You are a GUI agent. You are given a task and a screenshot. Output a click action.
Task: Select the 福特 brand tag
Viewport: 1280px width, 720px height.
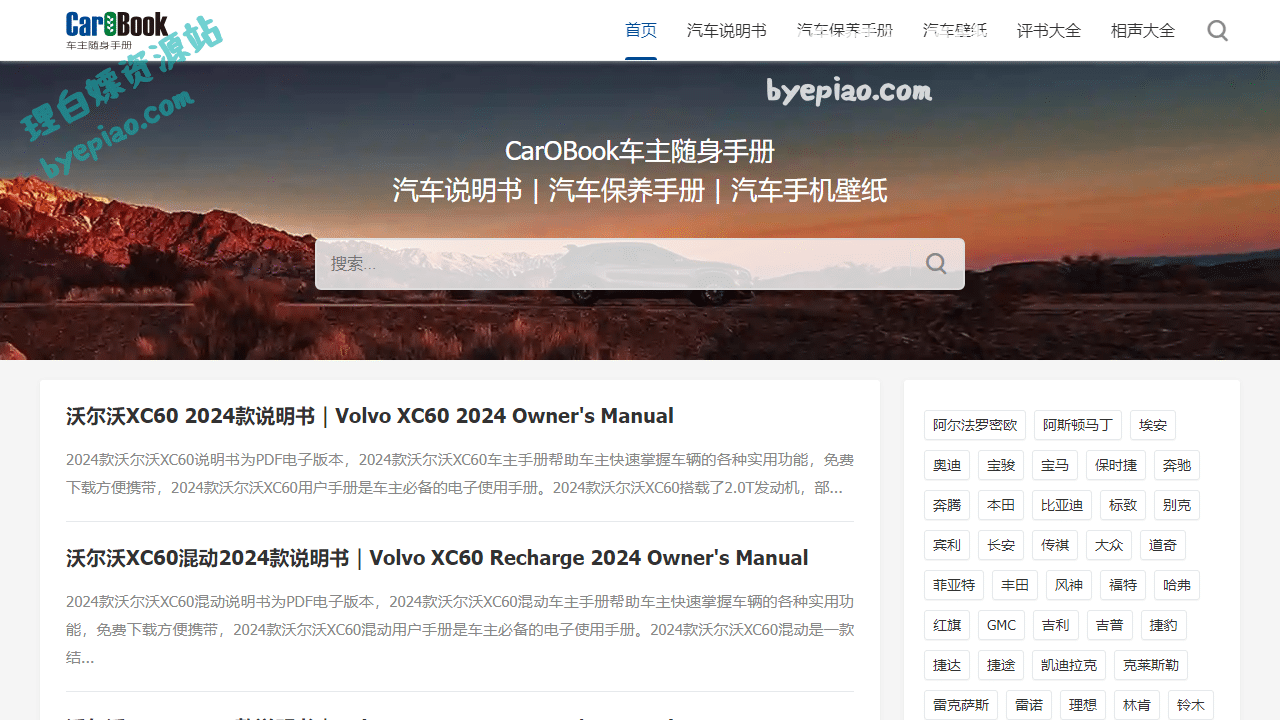point(1123,585)
